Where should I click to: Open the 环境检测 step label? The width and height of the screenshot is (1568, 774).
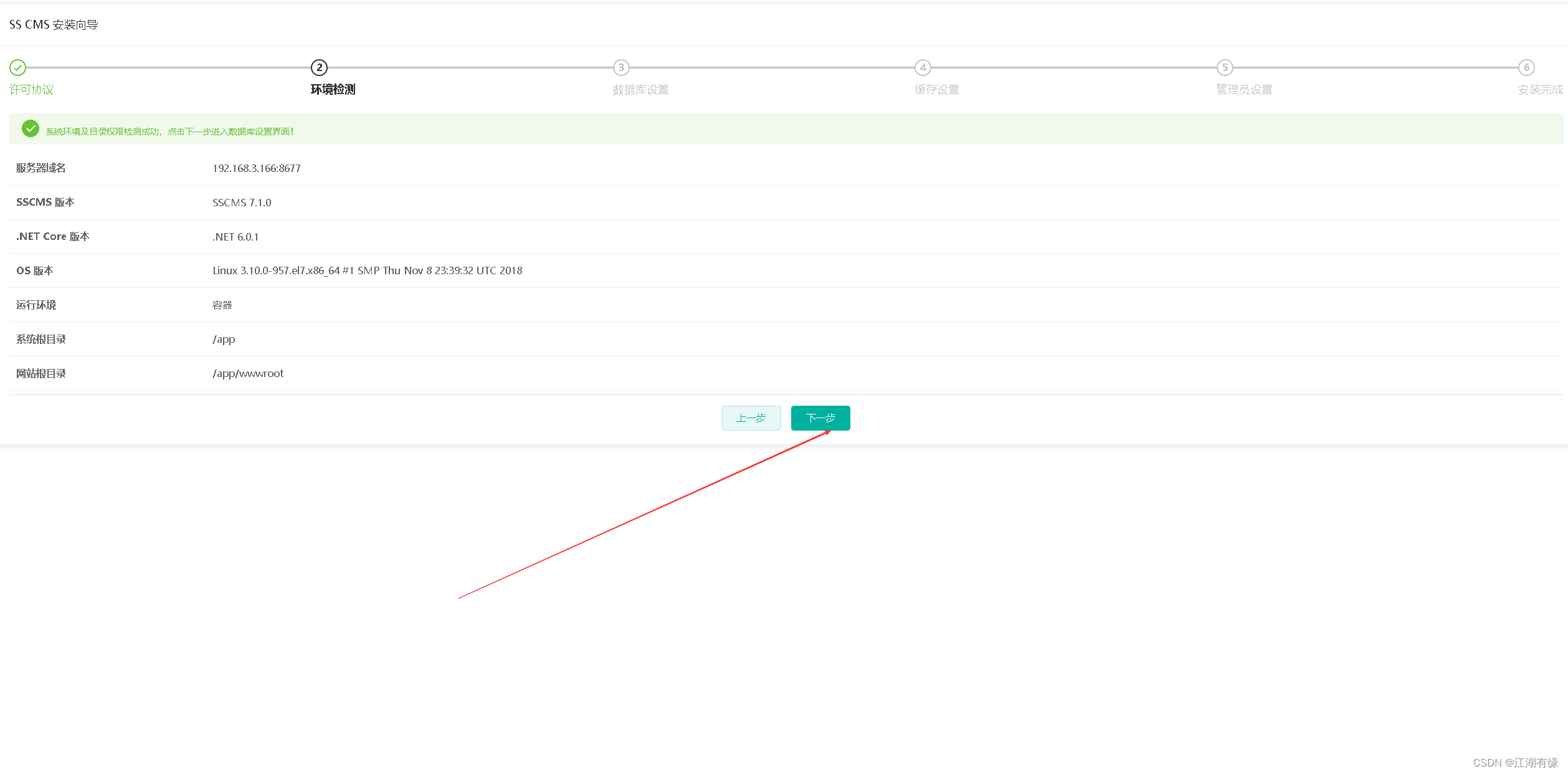pyautogui.click(x=333, y=89)
